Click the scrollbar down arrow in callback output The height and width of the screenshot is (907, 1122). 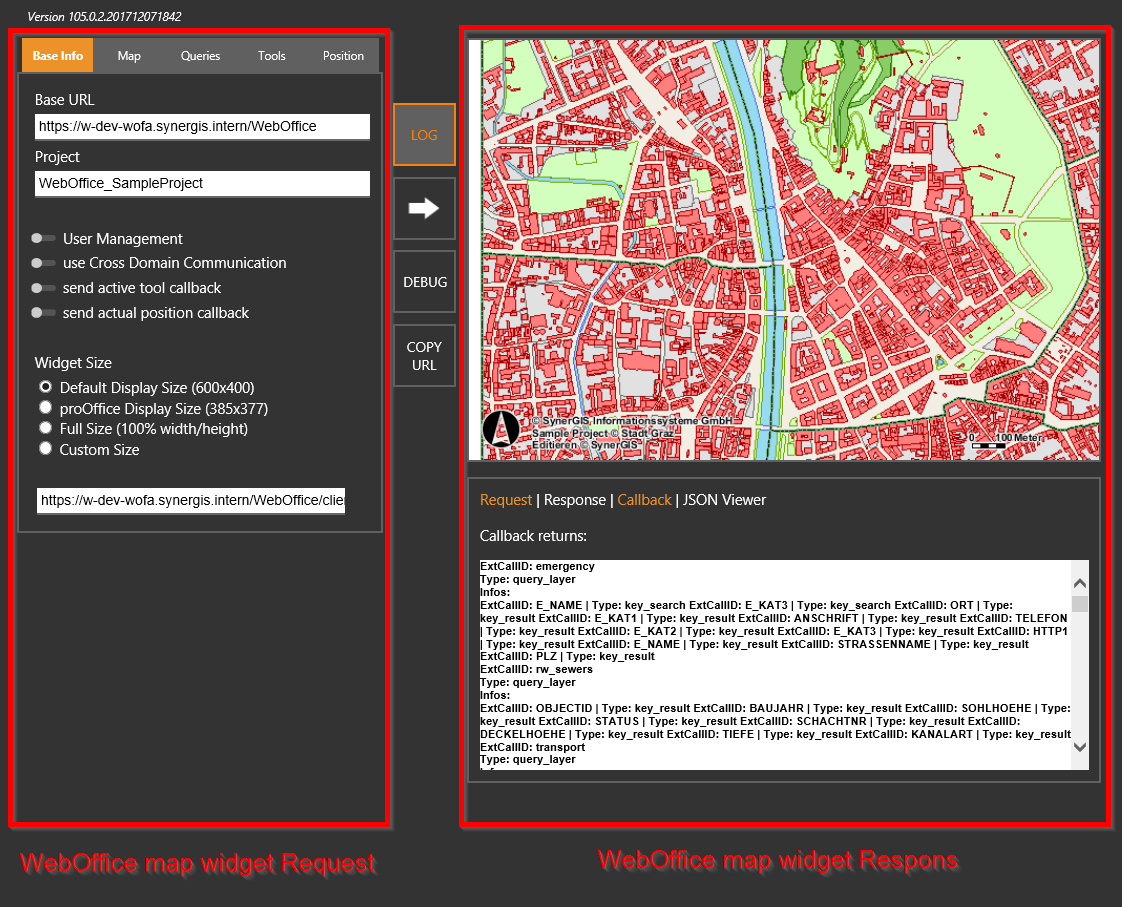[x=1079, y=746]
